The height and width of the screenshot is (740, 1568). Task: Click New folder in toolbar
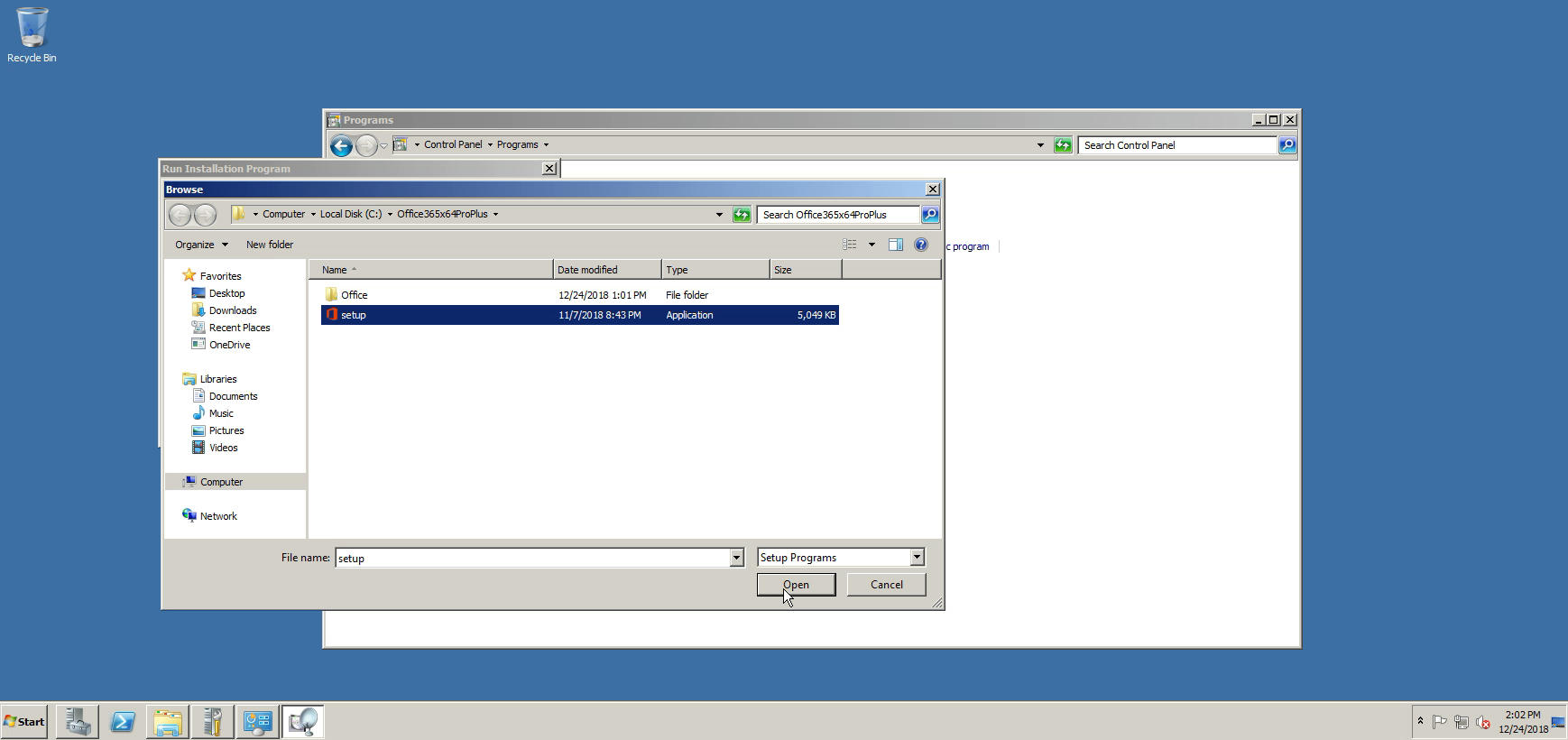coord(270,245)
